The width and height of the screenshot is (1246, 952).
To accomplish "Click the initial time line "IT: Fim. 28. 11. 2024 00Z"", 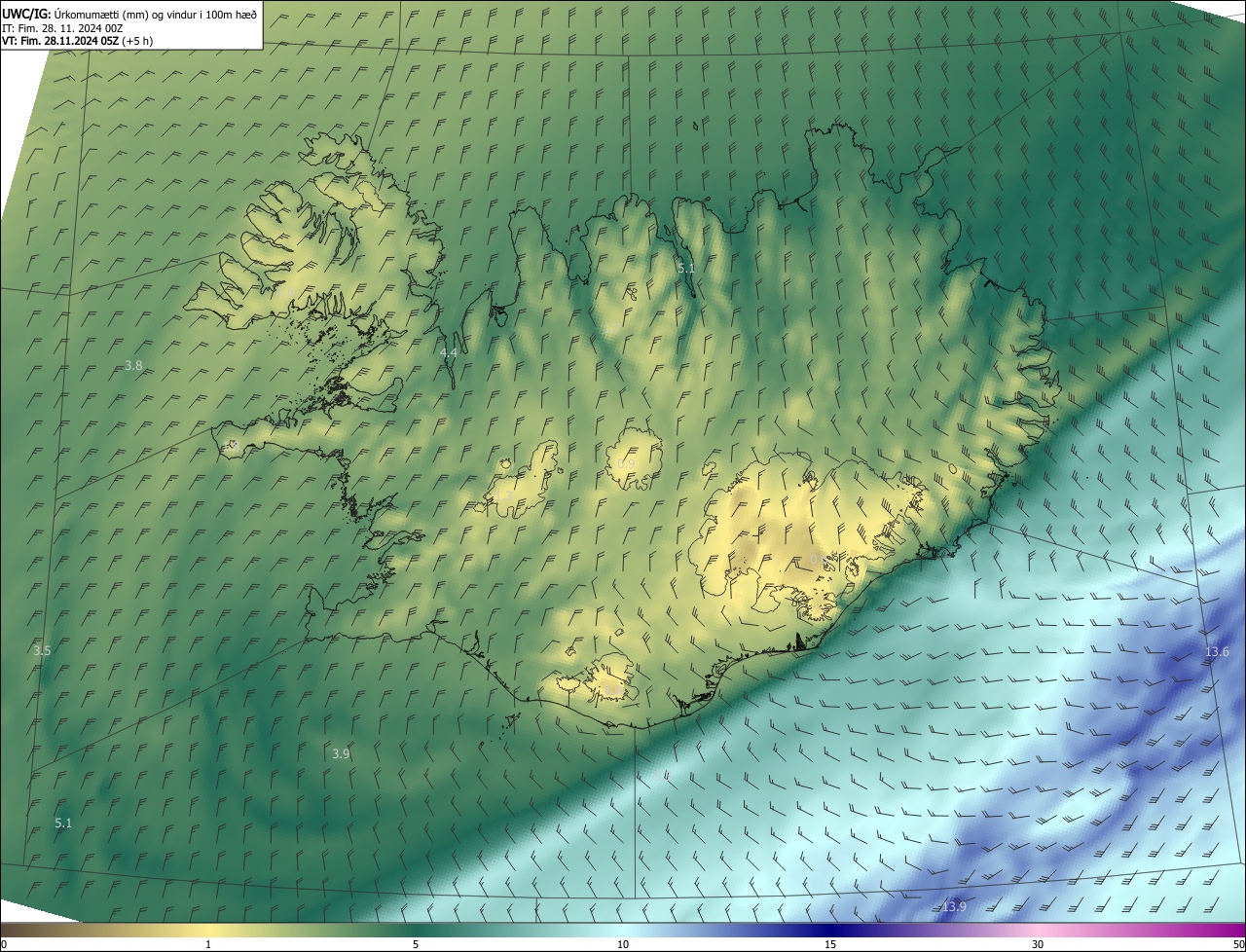I will tap(62, 27).
